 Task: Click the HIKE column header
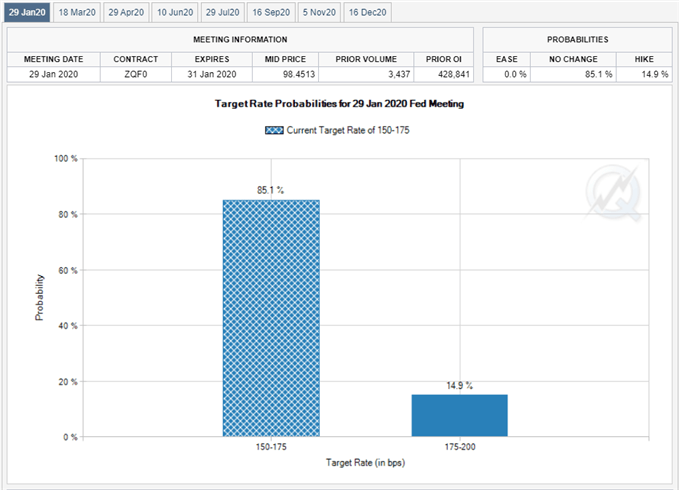click(x=644, y=59)
